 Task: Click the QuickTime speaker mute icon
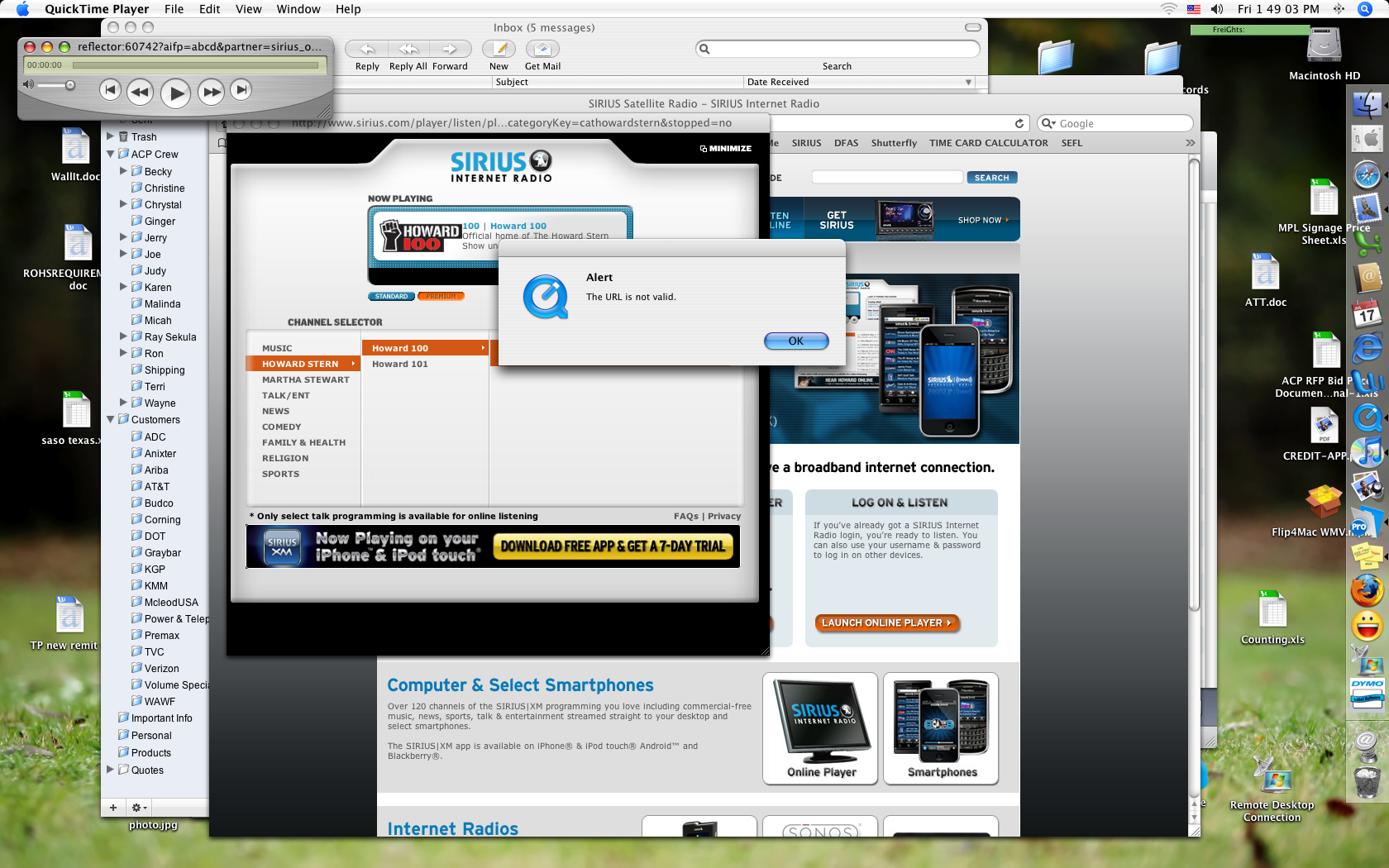[28, 84]
